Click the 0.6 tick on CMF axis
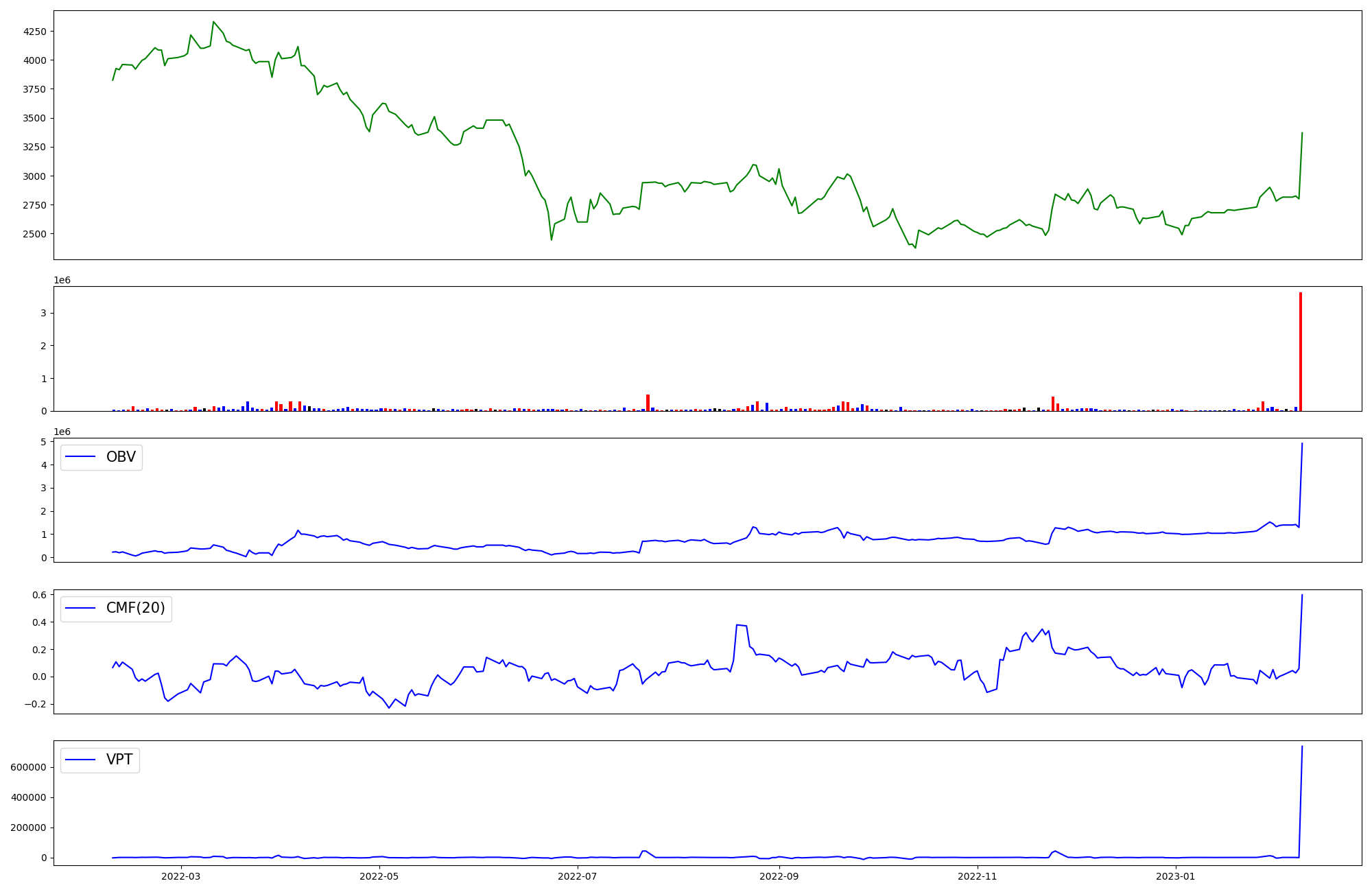1372x892 pixels. tap(40, 595)
